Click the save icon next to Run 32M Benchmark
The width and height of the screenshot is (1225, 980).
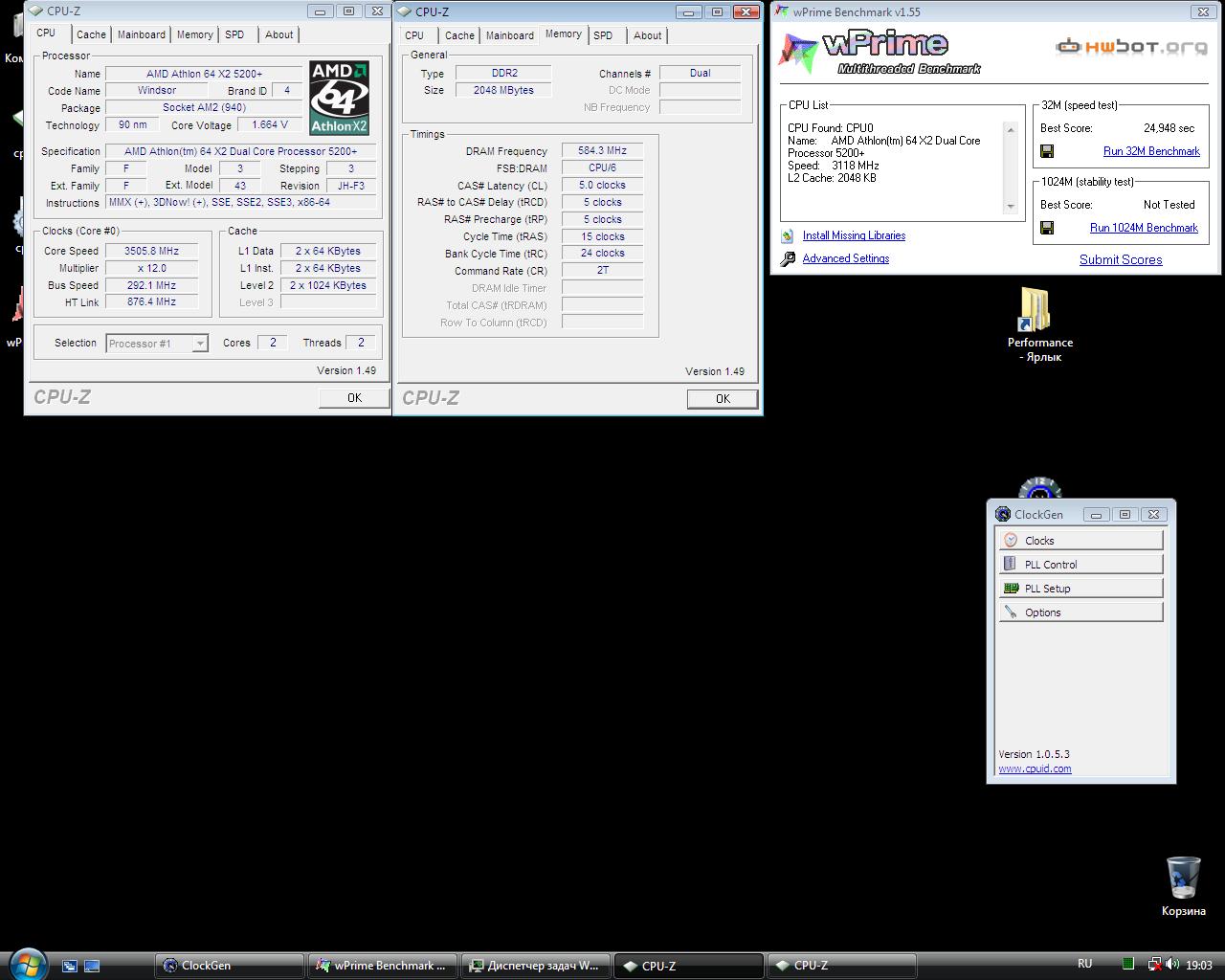1047,151
